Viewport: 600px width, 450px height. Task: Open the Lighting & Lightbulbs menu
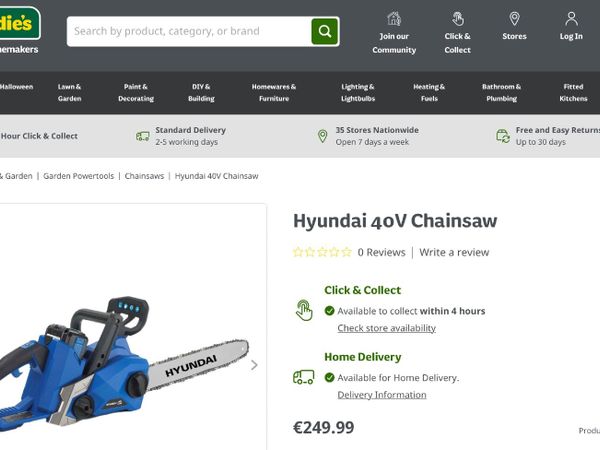coord(358,93)
